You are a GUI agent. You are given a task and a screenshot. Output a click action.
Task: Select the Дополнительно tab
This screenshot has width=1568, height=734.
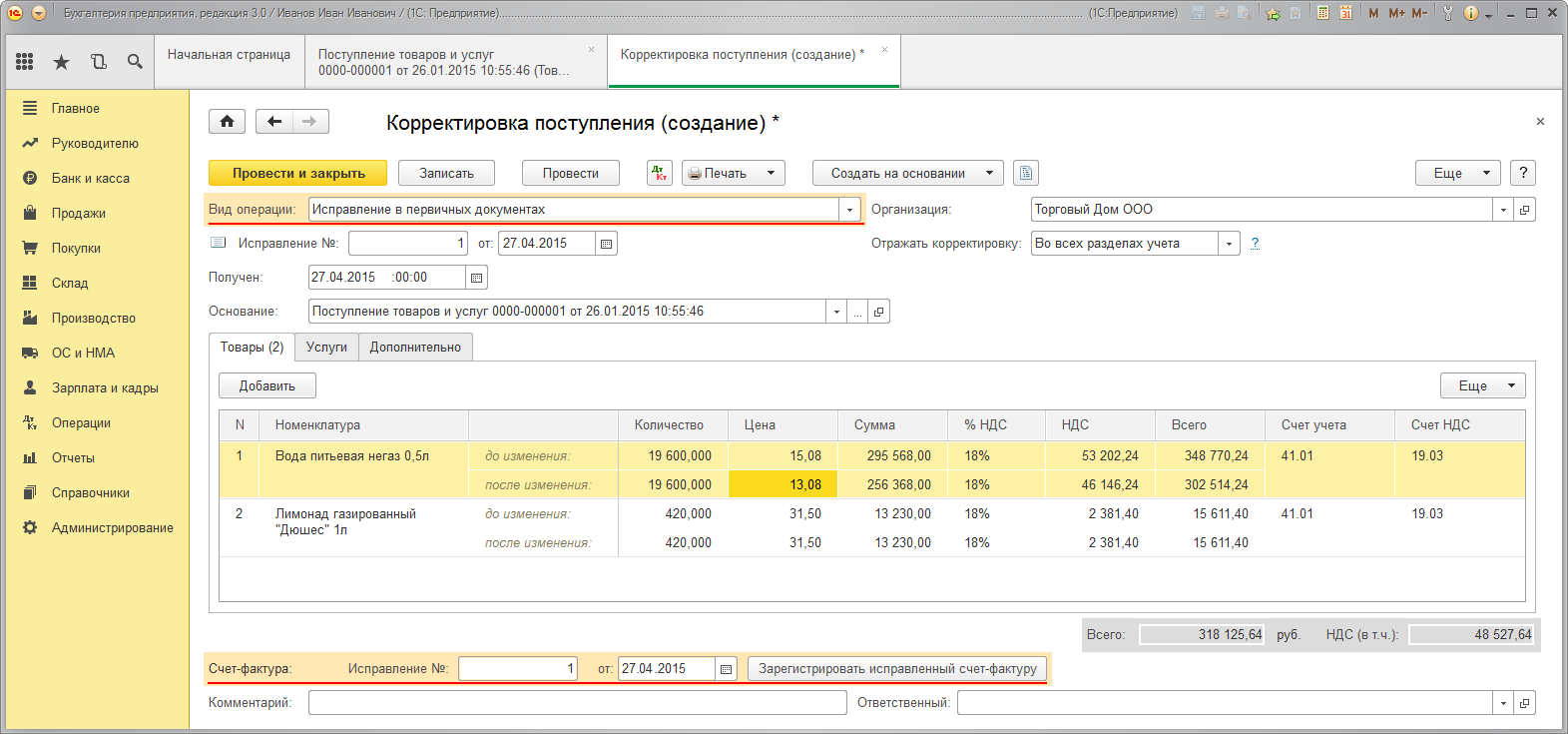point(415,348)
